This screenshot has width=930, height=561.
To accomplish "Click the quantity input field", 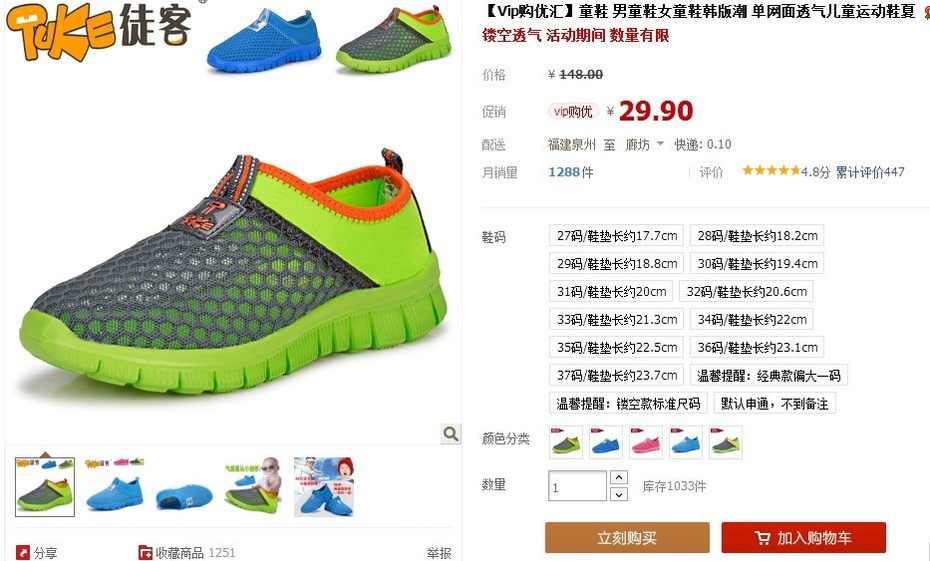I will (577, 486).
